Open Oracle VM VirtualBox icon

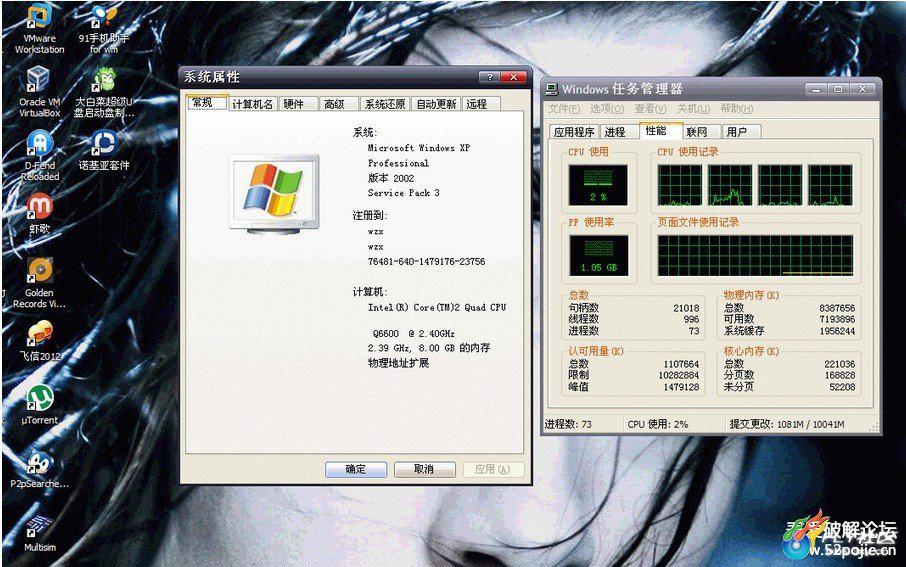pyautogui.click(x=39, y=92)
